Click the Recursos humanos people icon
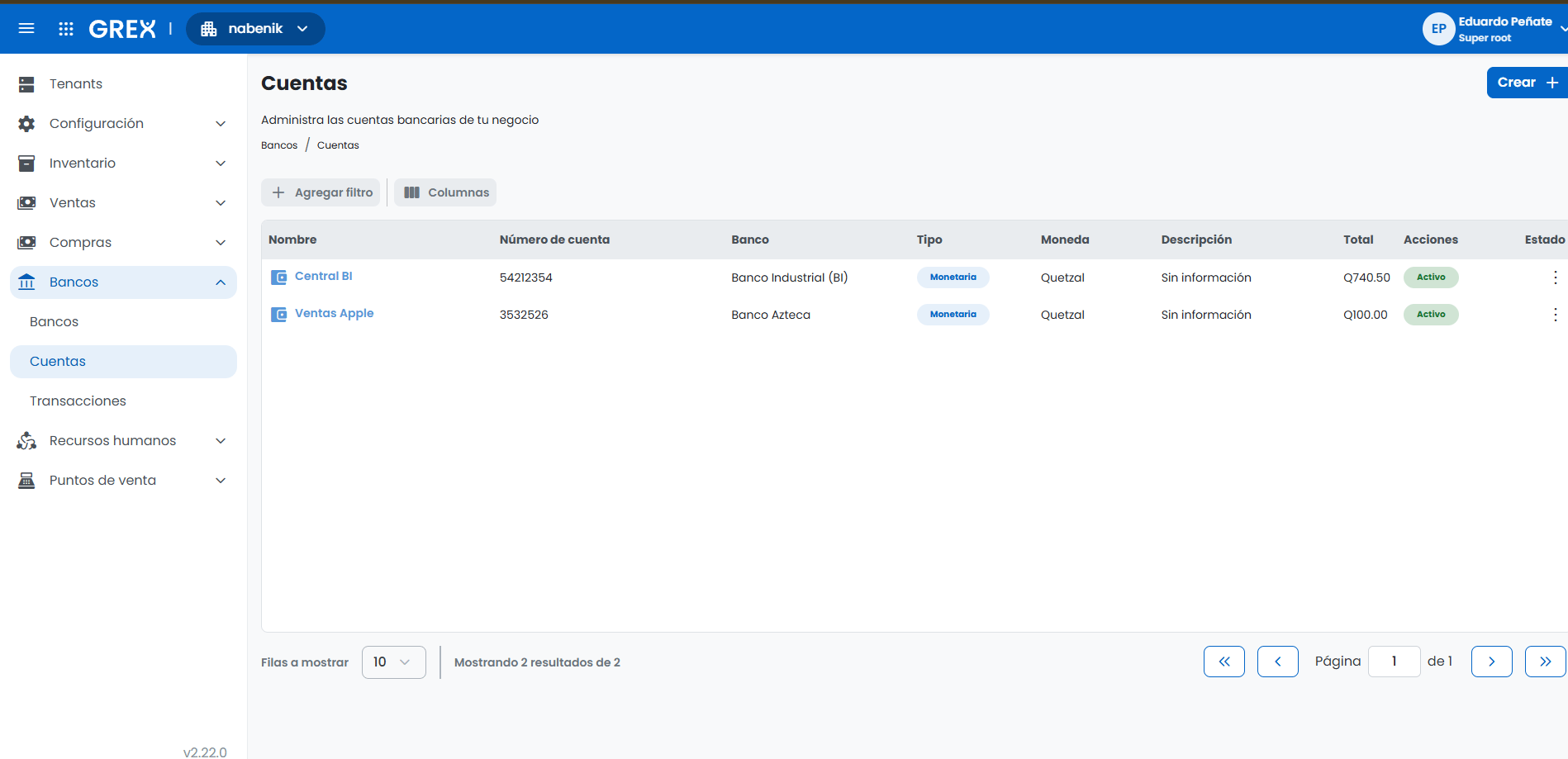Screen dimensions: 1568x759 [26, 441]
